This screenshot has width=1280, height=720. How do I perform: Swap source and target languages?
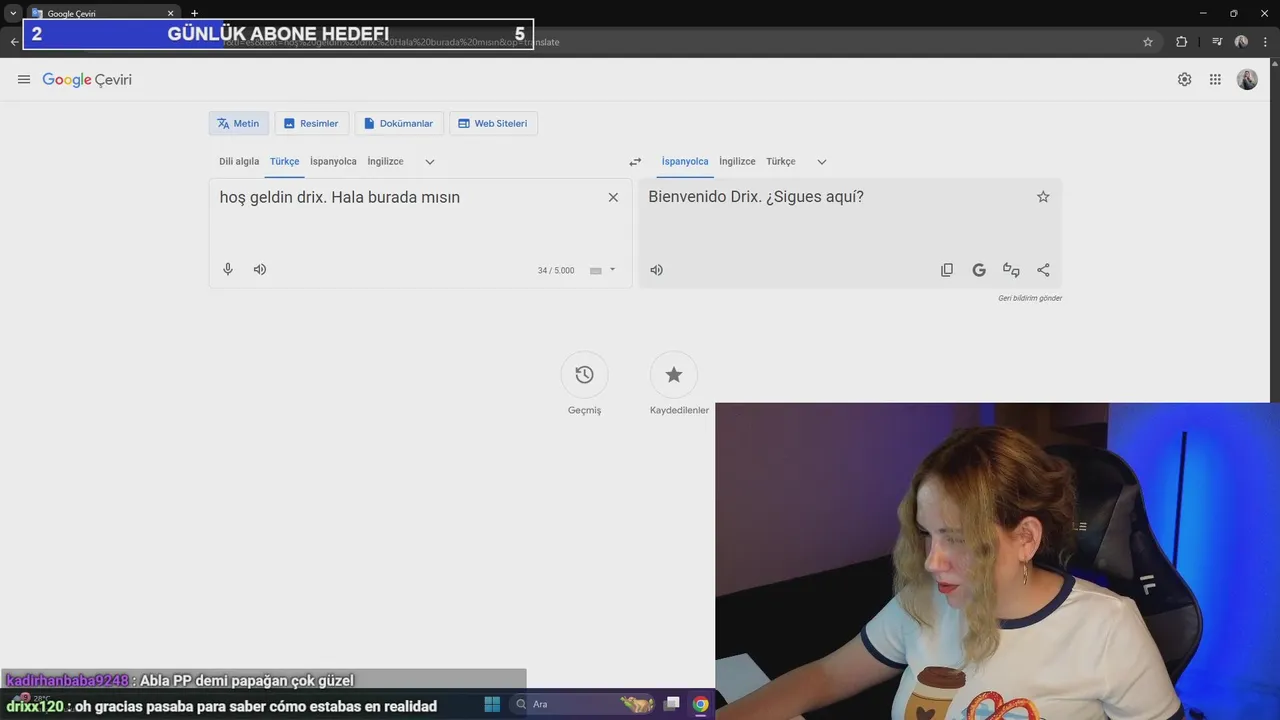tap(635, 162)
